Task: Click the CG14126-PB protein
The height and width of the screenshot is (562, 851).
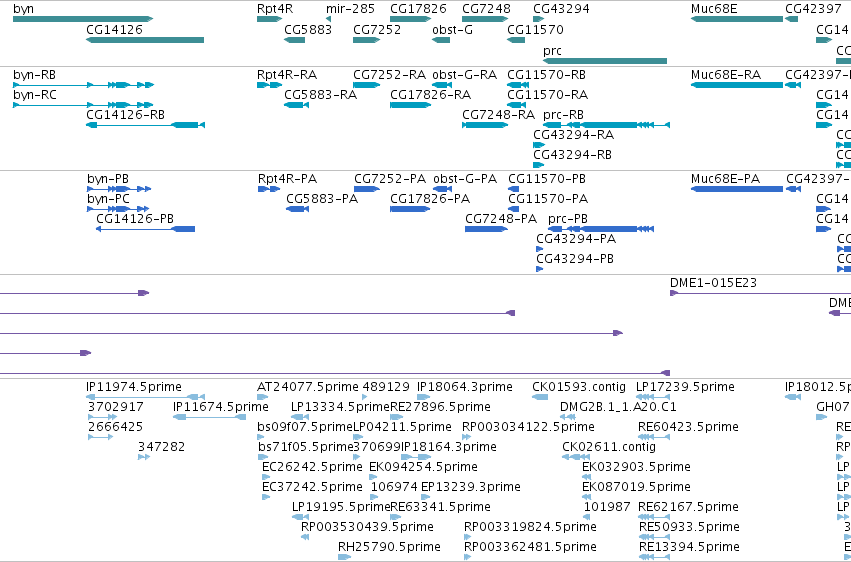Action: pyautogui.click(x=145, y=229)
